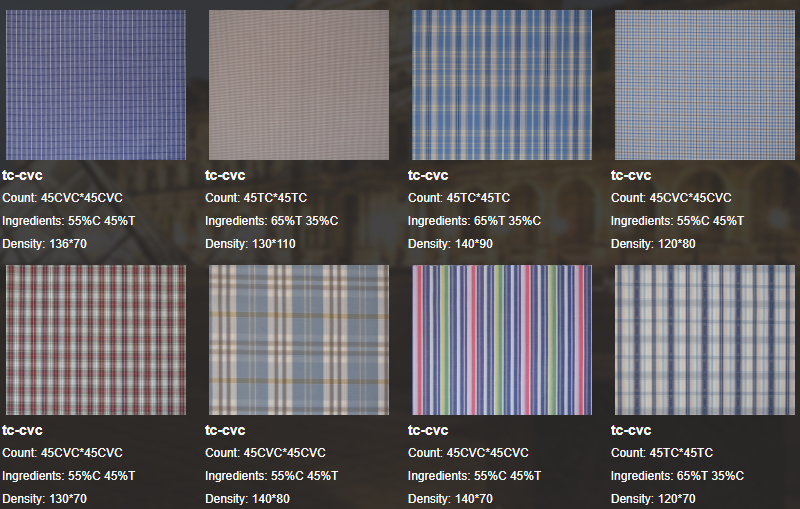The height and width of the screenshot is (509, 800).
Task: Open the red-and-white plaid thumbnail with Density 130*70
Action: [96, 340]
